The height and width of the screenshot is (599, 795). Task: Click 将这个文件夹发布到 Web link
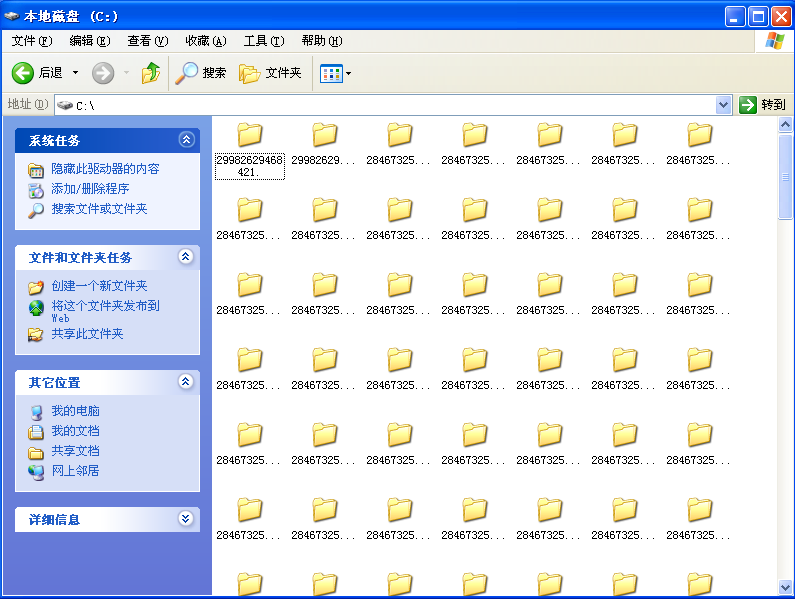pos(105,311)
